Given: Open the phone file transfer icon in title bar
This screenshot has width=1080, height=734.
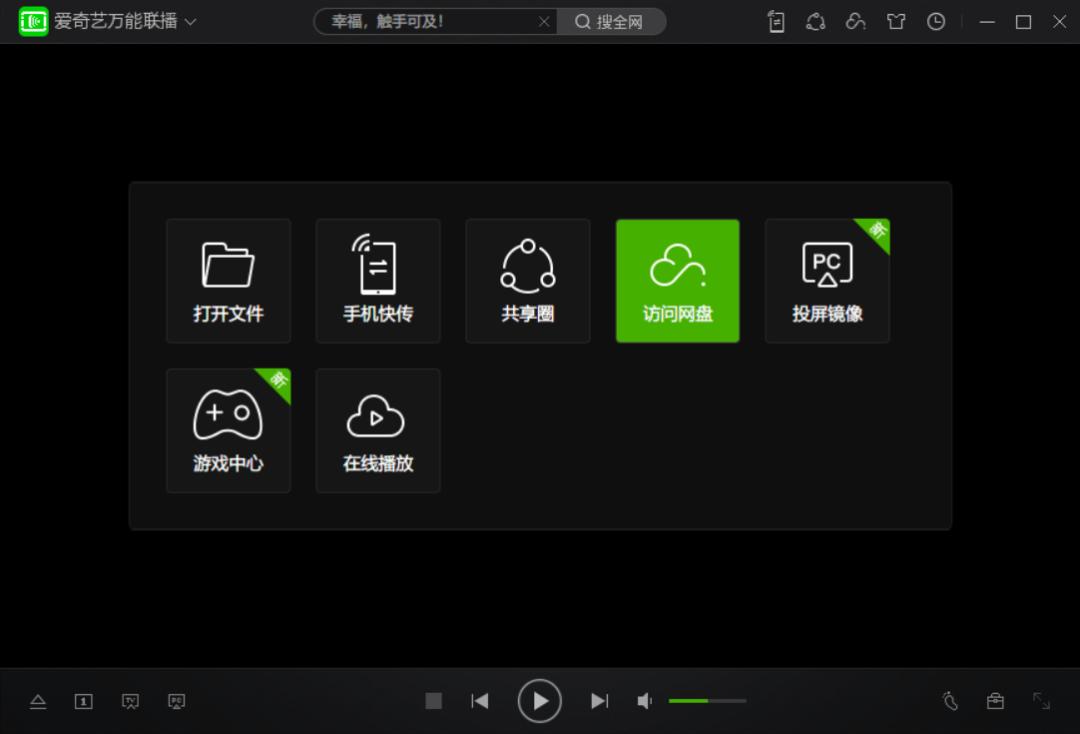Looking at the screenshot, I should (x=775, y=22).
